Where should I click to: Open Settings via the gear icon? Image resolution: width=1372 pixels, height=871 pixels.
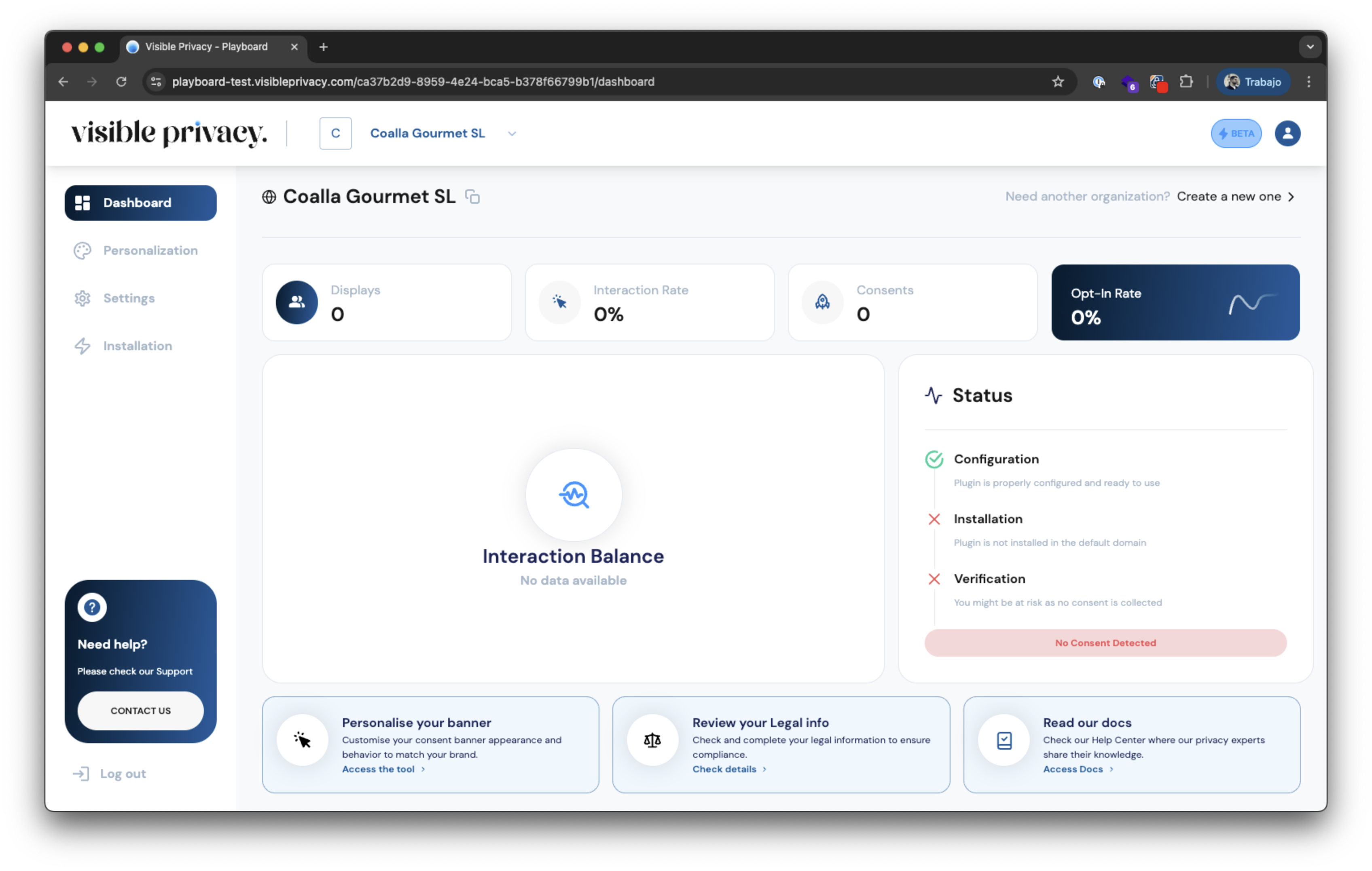click(x=82, y=298)
